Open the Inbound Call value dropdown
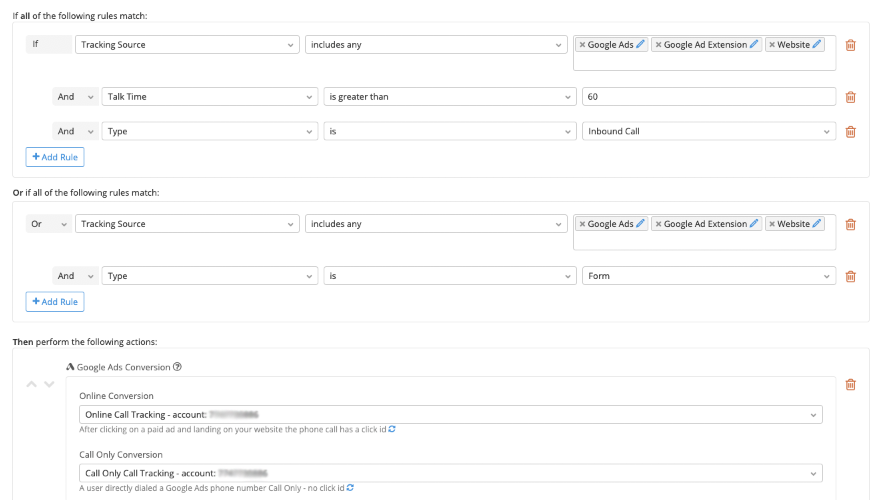This screenshot has height=500, width=881. [x=708, y=131]
